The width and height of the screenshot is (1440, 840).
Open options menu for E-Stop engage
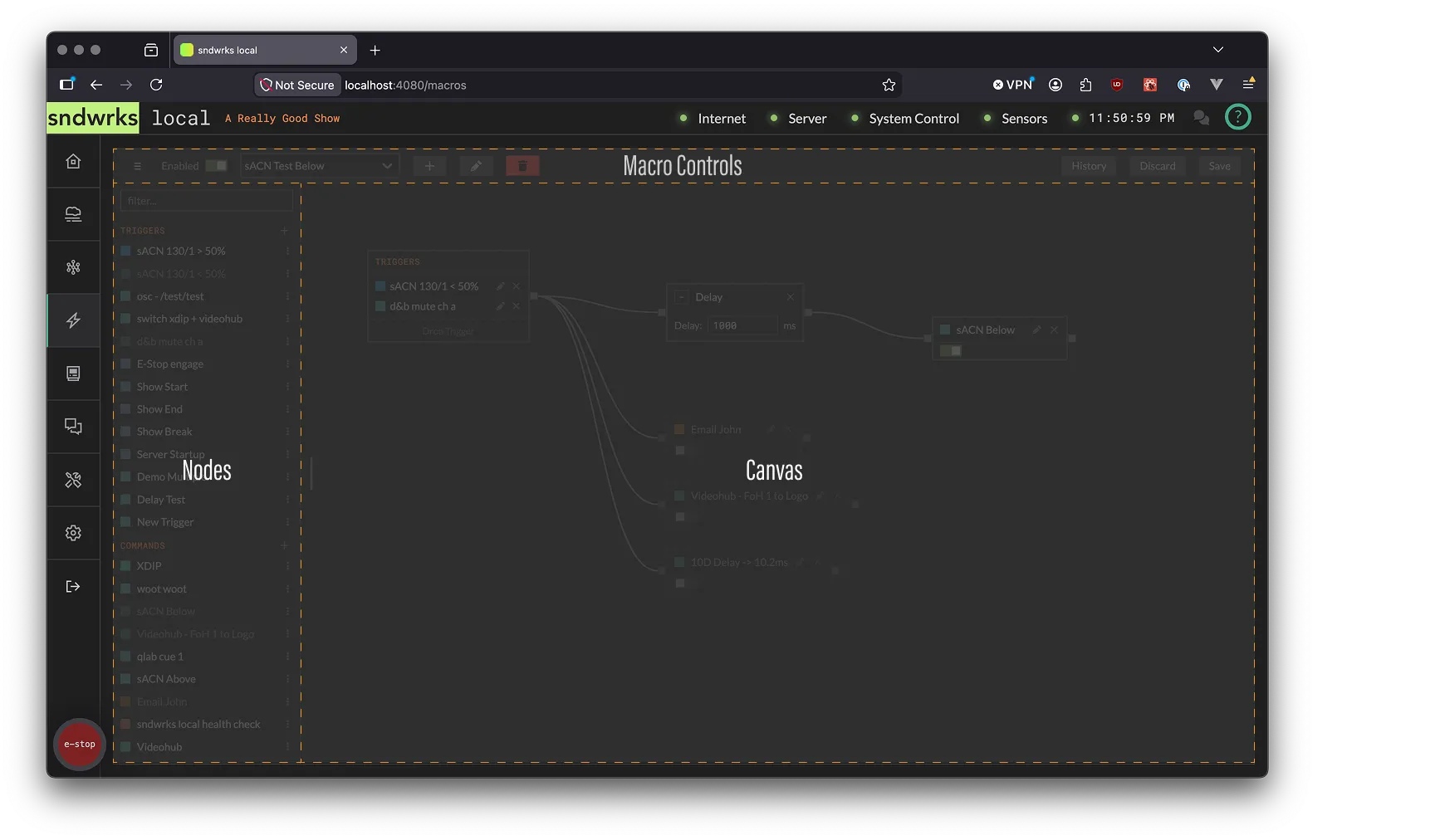[x=287, y=364]
